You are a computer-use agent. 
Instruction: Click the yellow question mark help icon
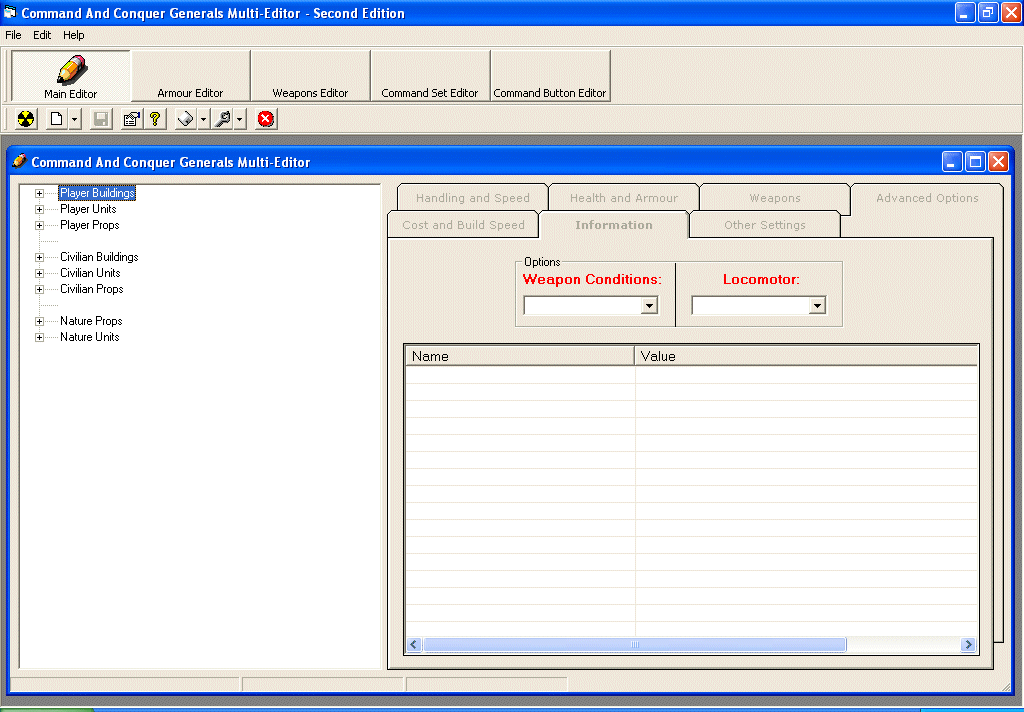click(x=155, y=119)
